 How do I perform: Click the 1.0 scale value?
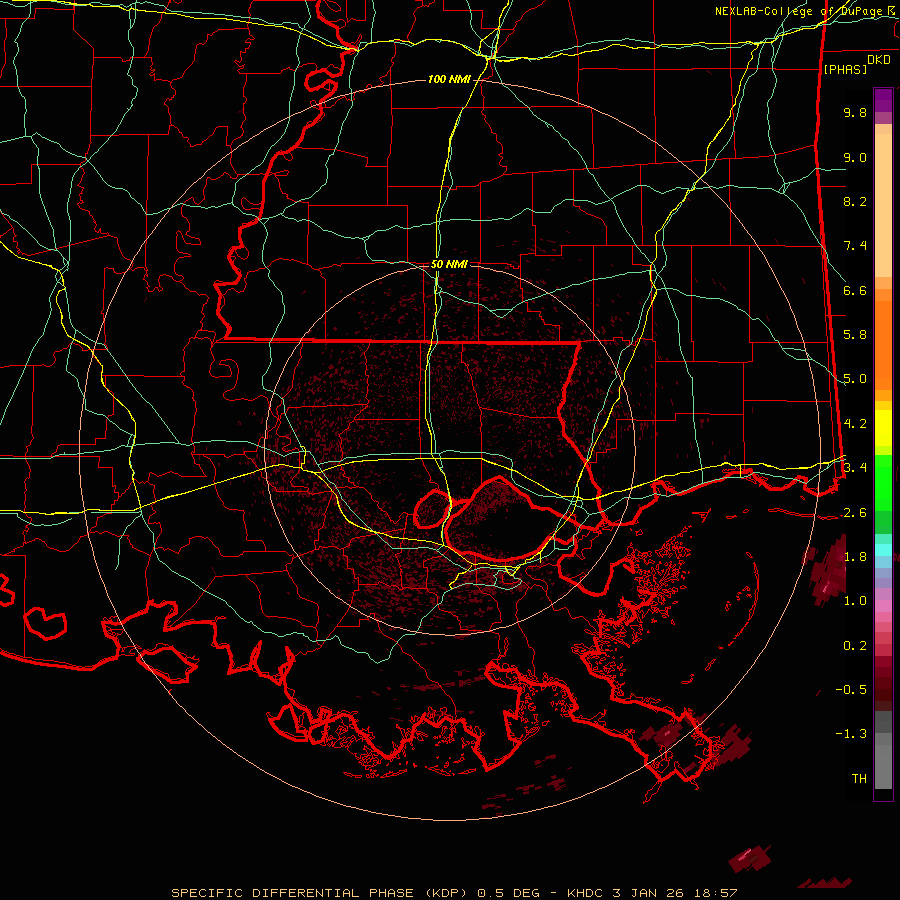coord(855,600)
